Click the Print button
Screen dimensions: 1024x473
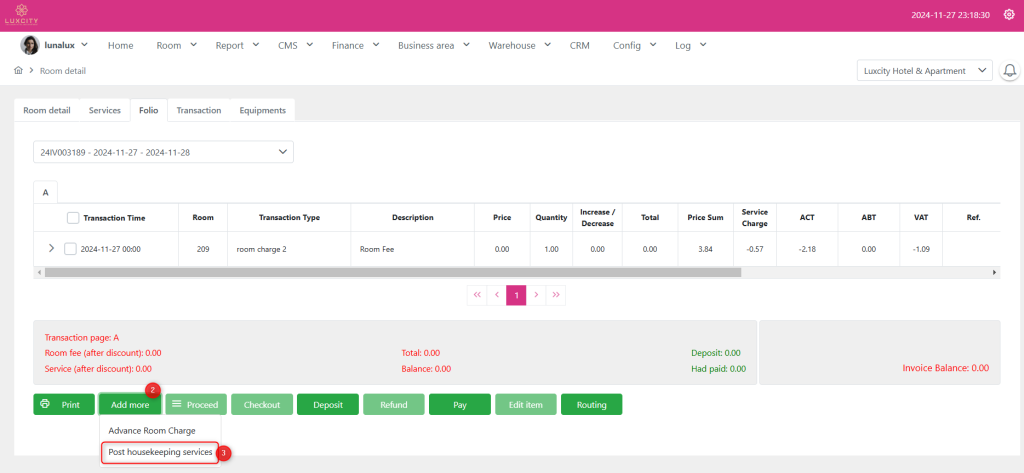(63, 405)
